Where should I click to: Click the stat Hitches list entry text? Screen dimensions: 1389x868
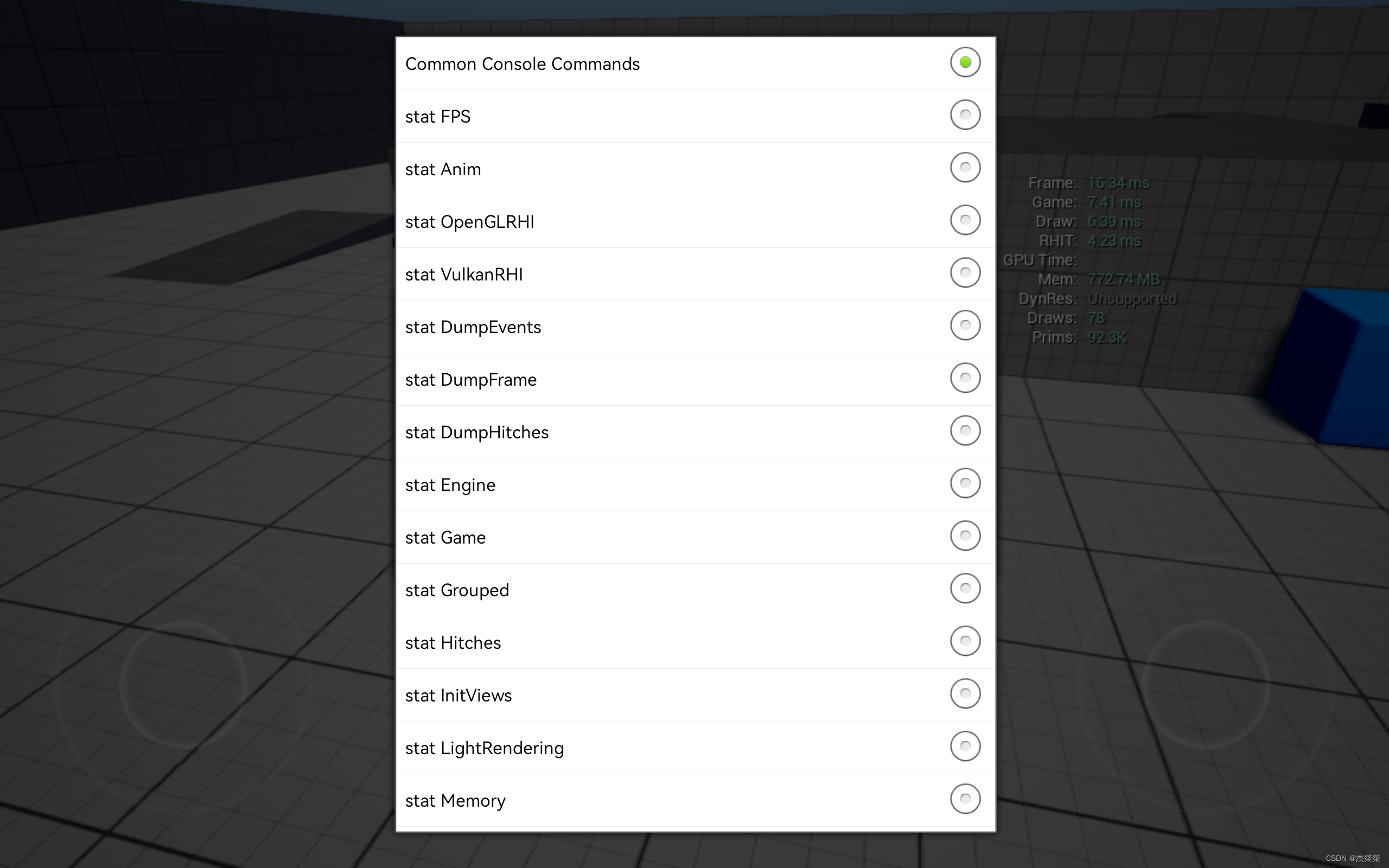click(x=453, y=643)
